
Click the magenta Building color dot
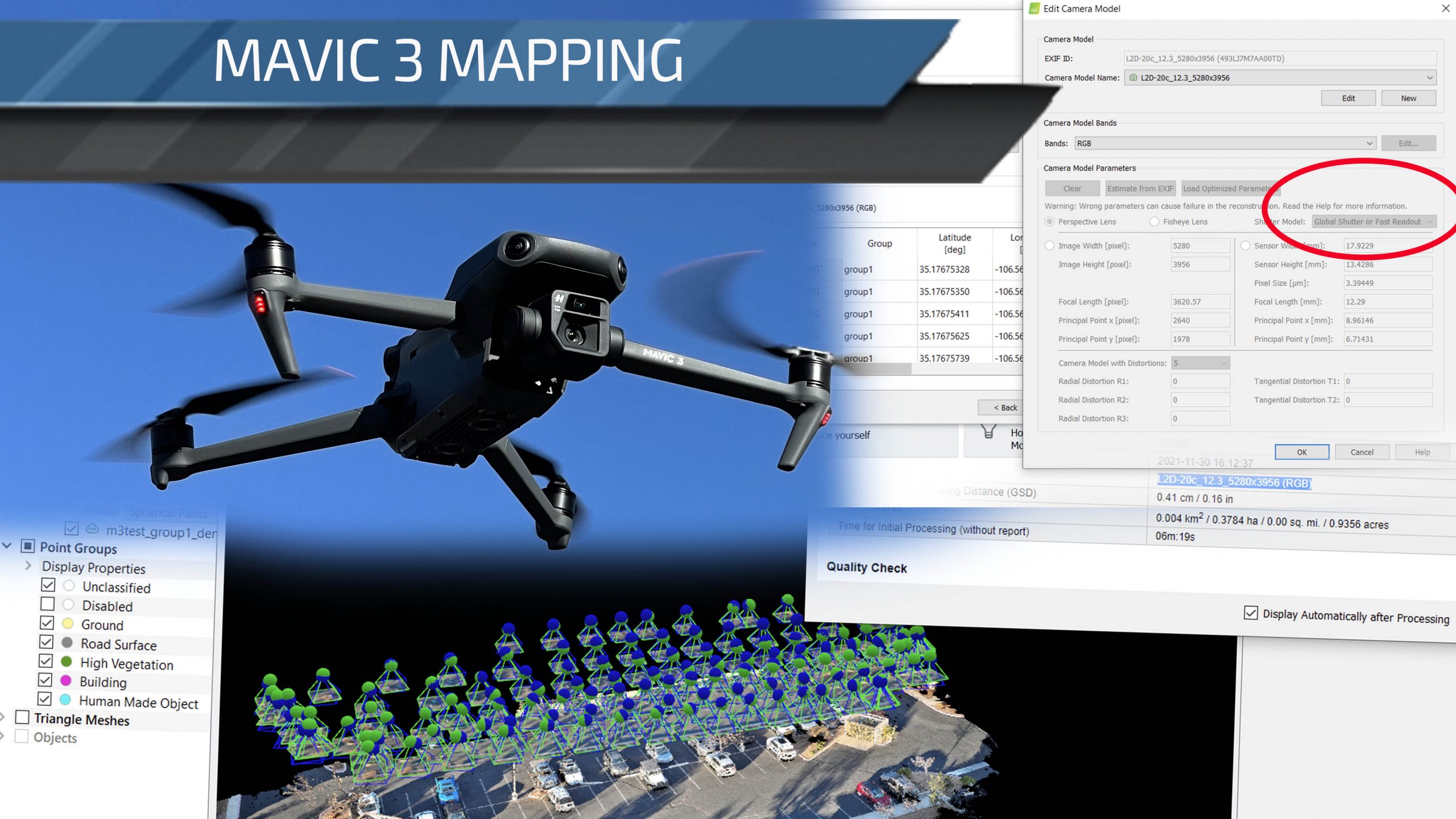(66, 681)
